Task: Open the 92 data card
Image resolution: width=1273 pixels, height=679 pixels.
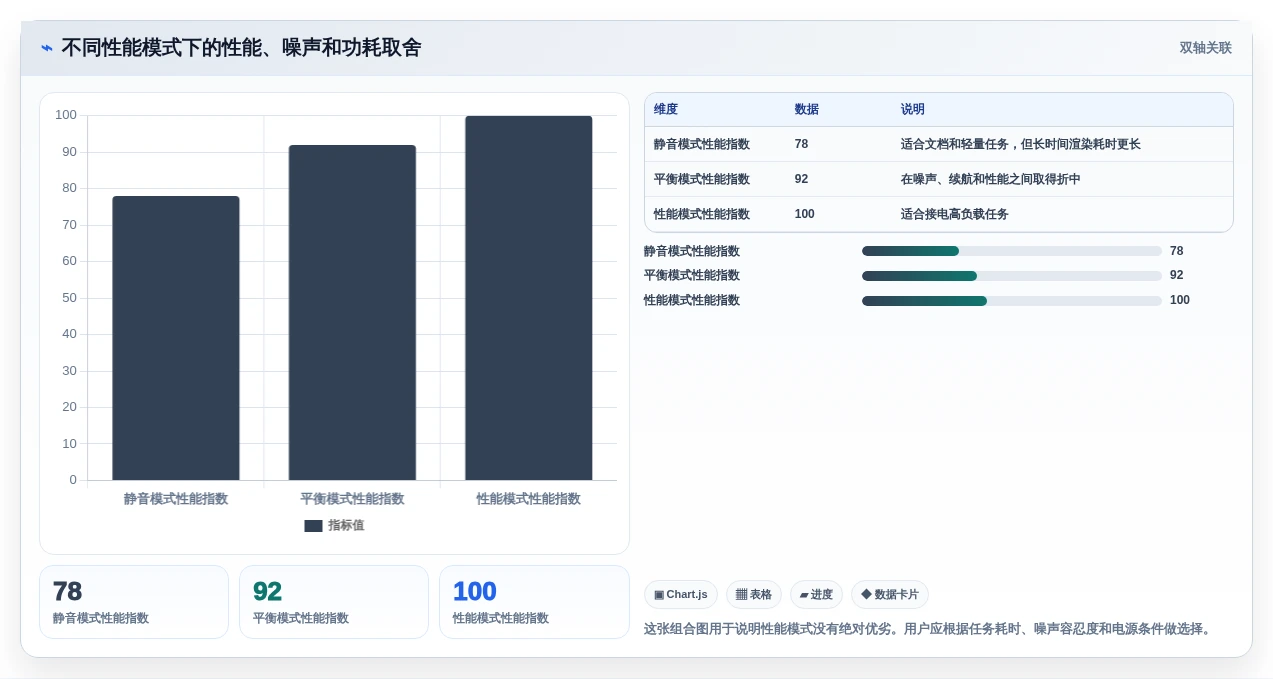Action: tap(334, 602)
